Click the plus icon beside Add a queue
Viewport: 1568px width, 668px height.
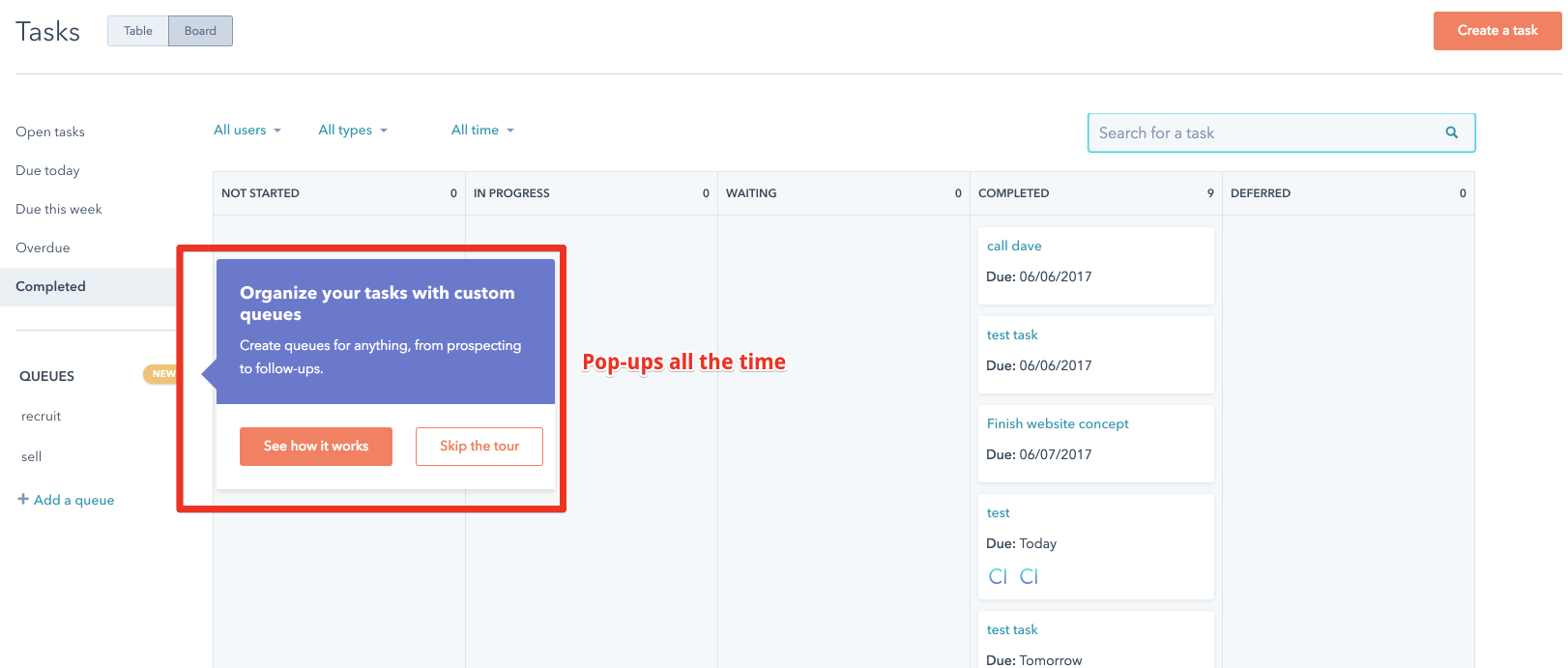[23, 499]
